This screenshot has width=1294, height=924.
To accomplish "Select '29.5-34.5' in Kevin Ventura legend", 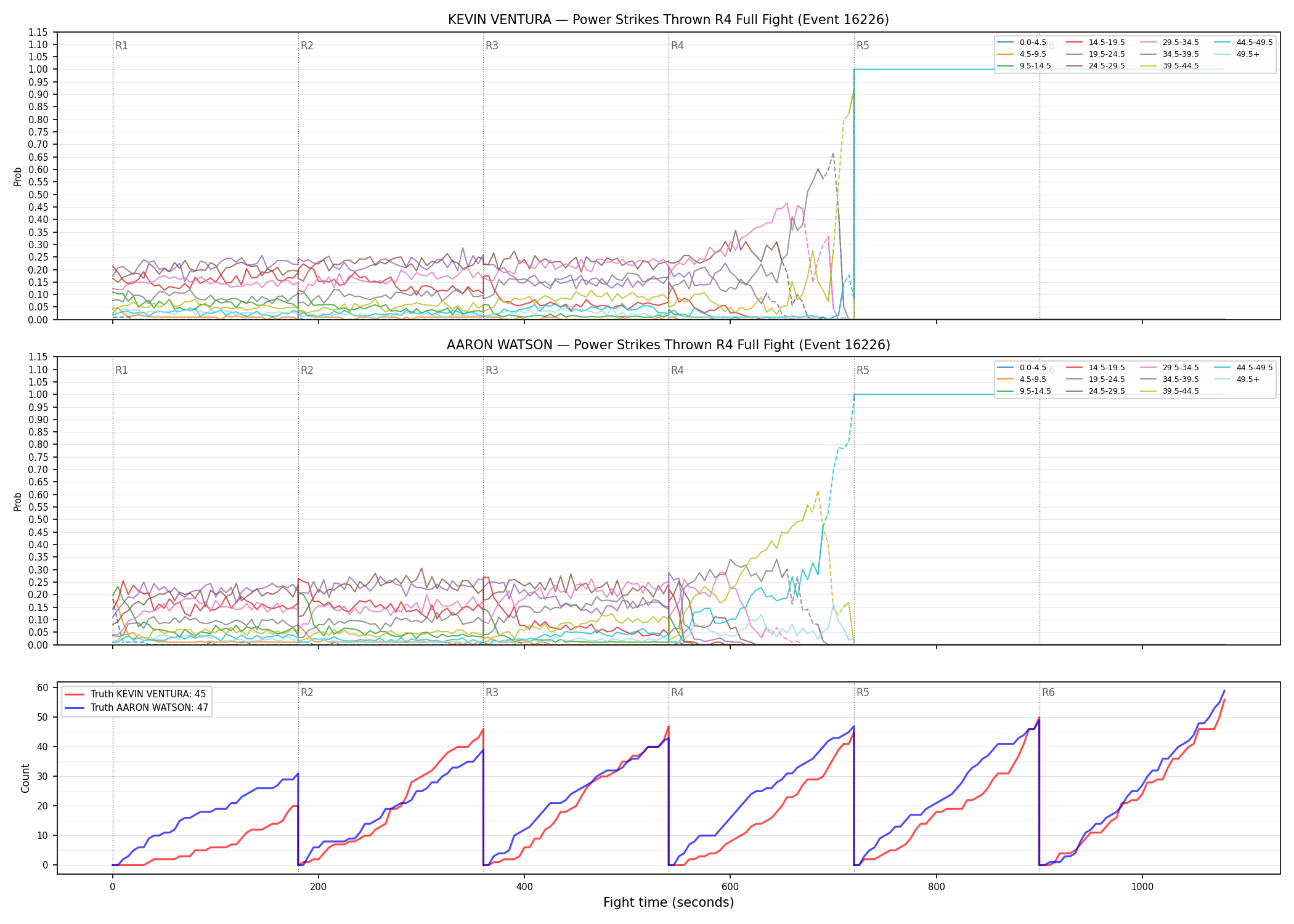I will coord(1170,43).
